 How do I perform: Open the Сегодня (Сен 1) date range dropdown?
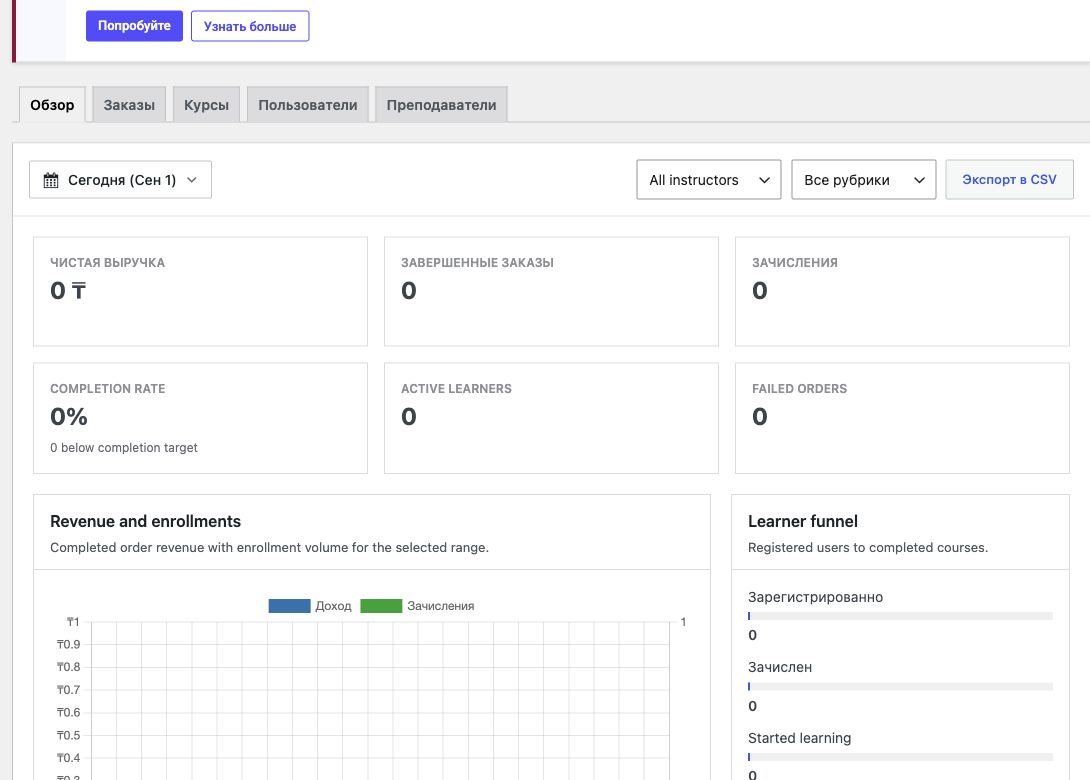(120, 180)
